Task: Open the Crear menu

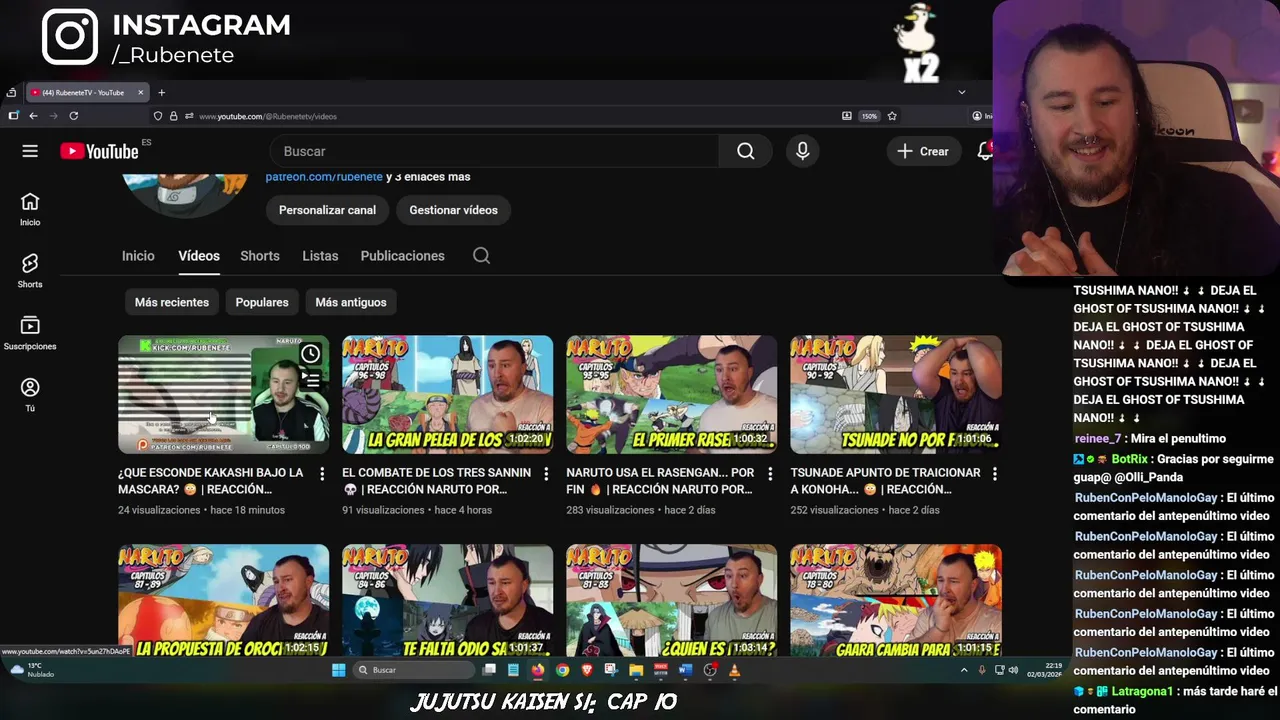Action: pos(923,151)
